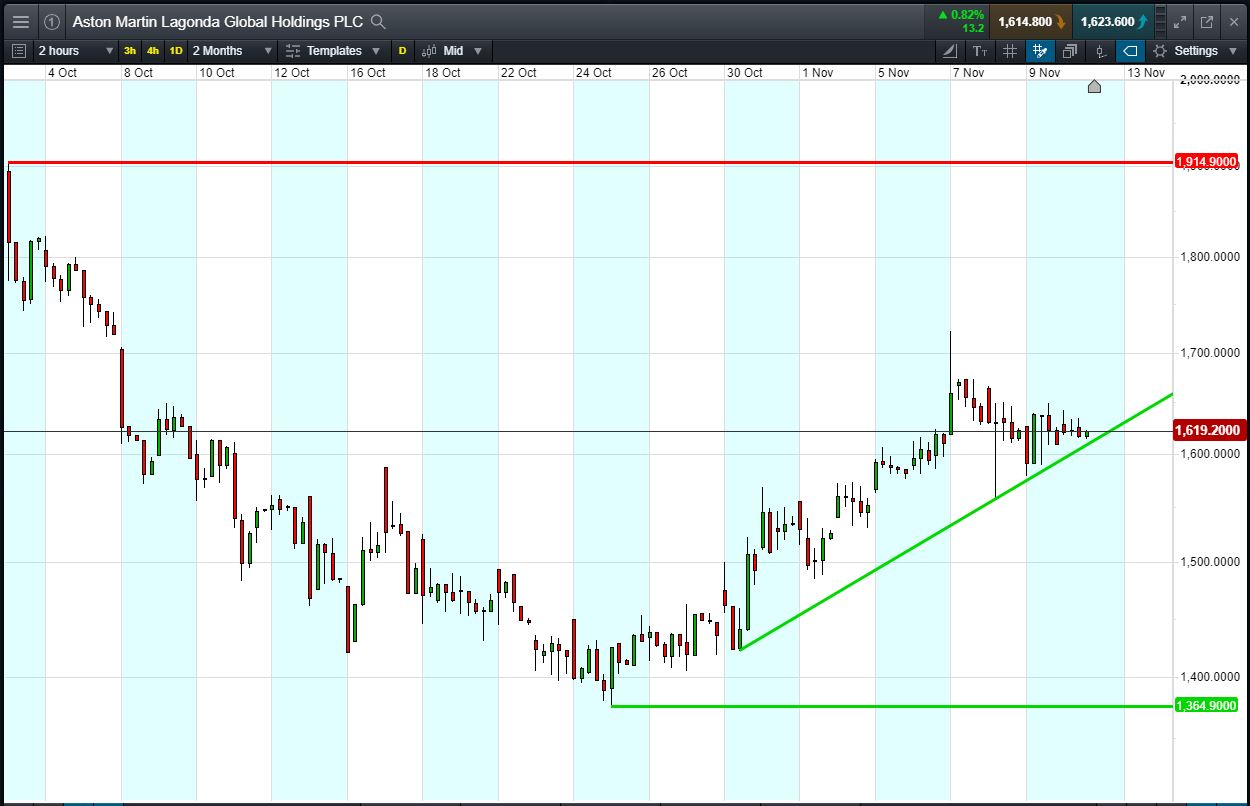
Task: Click the 0.82% daily change value
Action: (x=968, y=15)
